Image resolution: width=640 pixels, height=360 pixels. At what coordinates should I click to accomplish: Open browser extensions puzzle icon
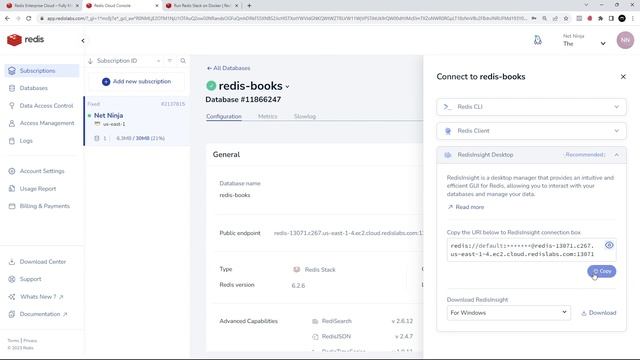tap(600, 18)
